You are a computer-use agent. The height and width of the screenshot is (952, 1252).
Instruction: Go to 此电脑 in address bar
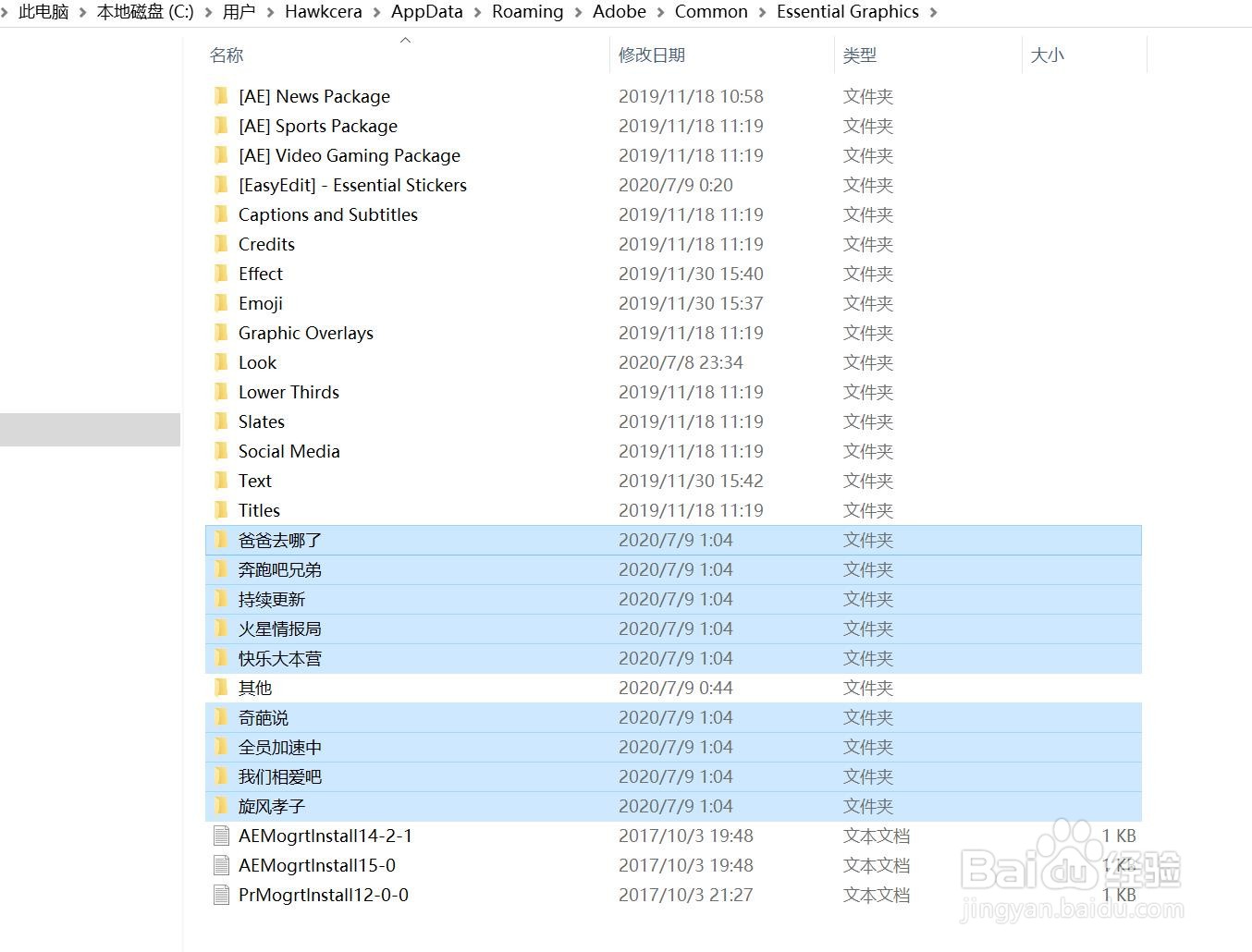click(x=43, y=12)
